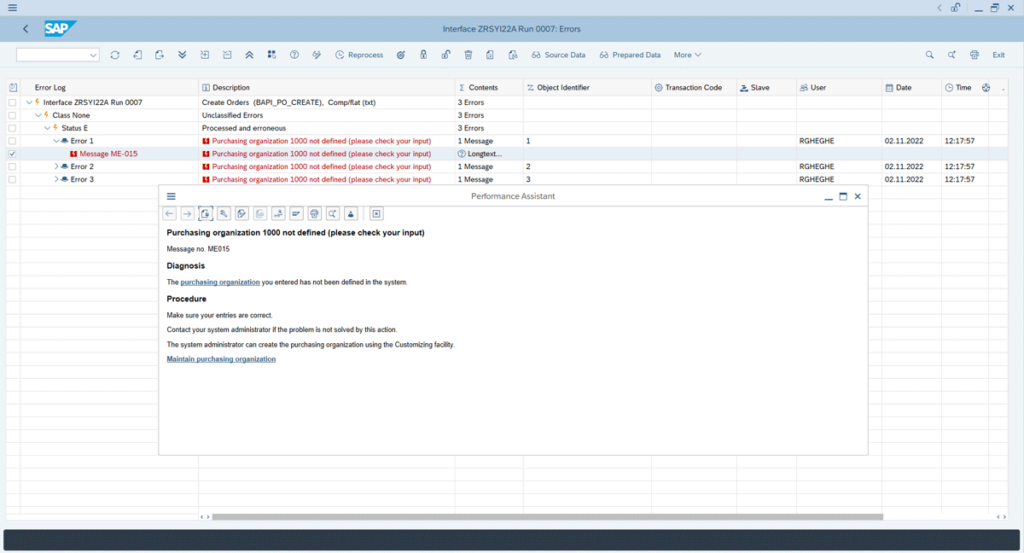The image size is (1024, 553).
Task: Click the edit documentation pencil icon in assistant
Action: point(242,213)
